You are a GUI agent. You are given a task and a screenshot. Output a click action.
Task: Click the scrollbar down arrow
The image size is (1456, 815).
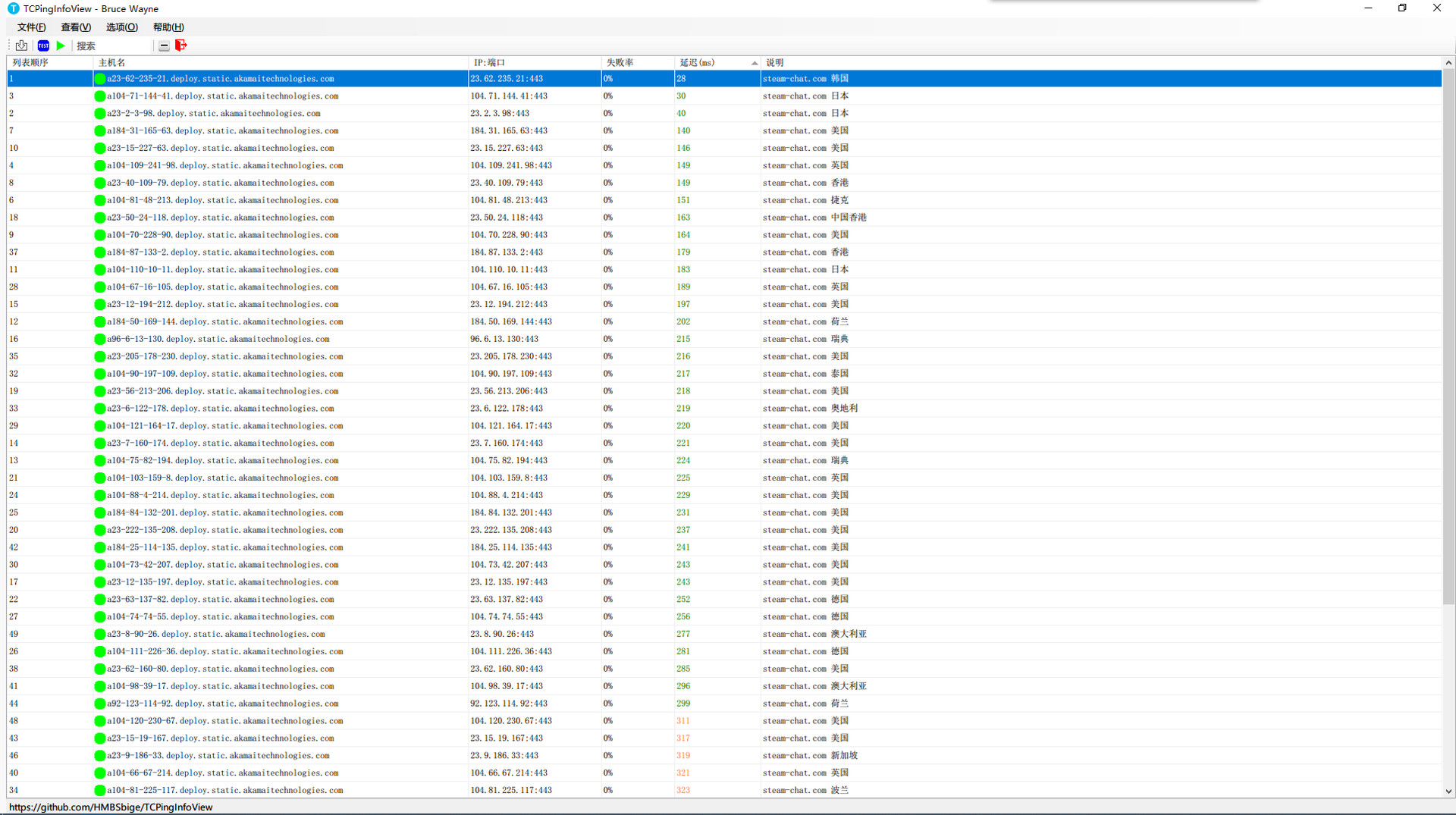[x=1448, y=791]
